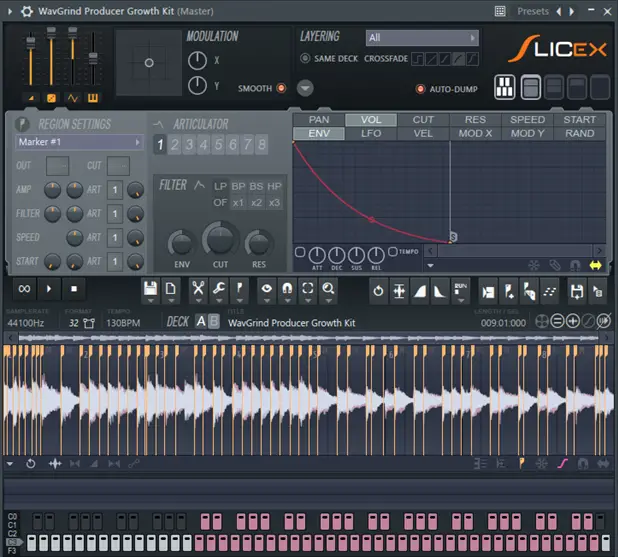Click the plugin settings gear icon
The image size is (618, 558).
(x=26, y=11)
